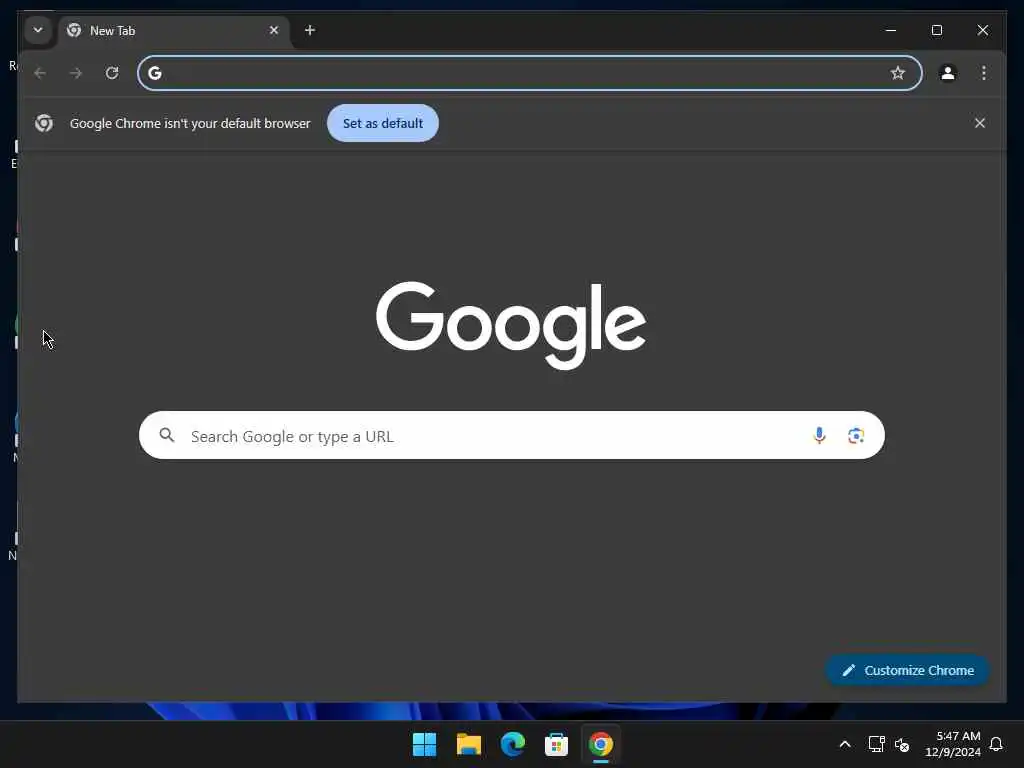This screenshot has width=1024, height=768.
Task: Minimize the Chrome window
Action: (x=890, y=30)
